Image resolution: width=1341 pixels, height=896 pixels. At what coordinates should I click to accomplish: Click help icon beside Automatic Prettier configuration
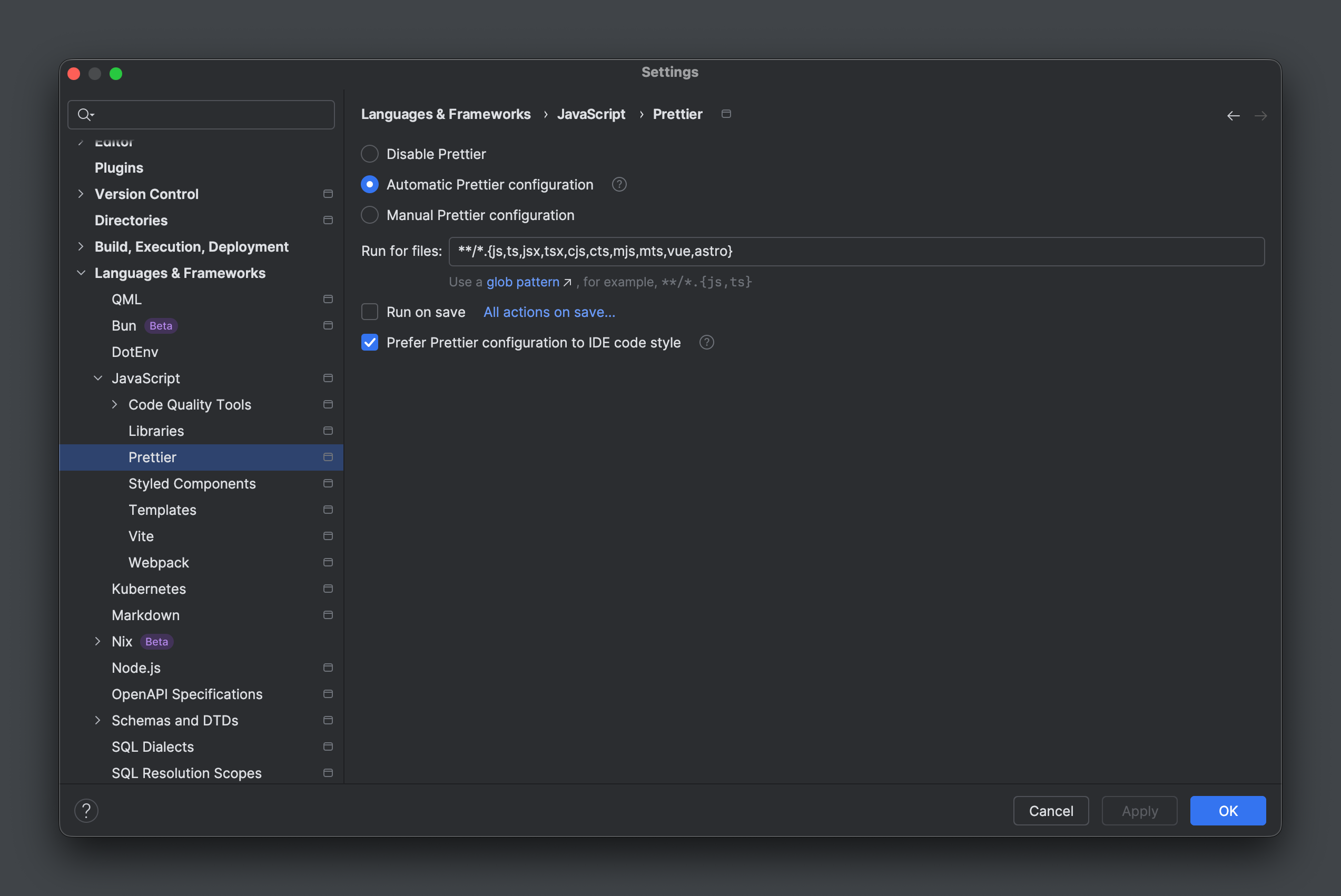[x=618, y=184]
